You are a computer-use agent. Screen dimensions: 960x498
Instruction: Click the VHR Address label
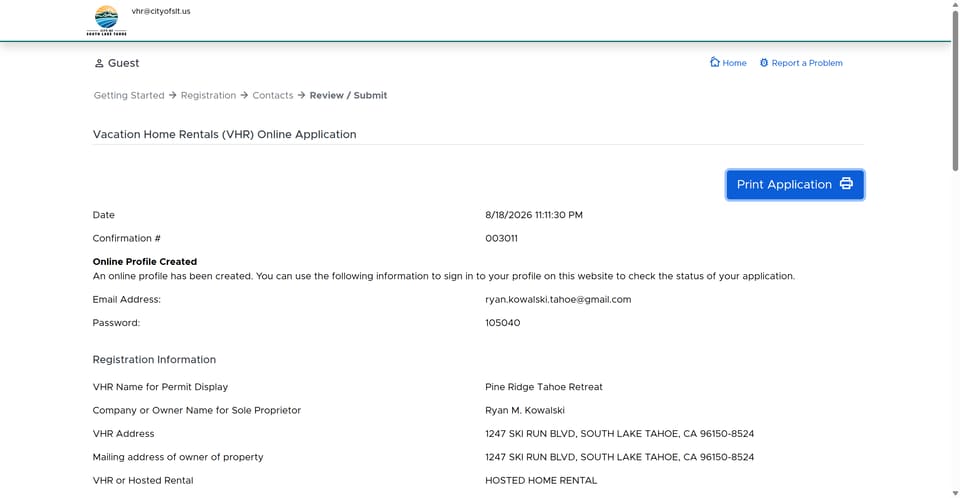pyautogui.click(x=123, y=434)
